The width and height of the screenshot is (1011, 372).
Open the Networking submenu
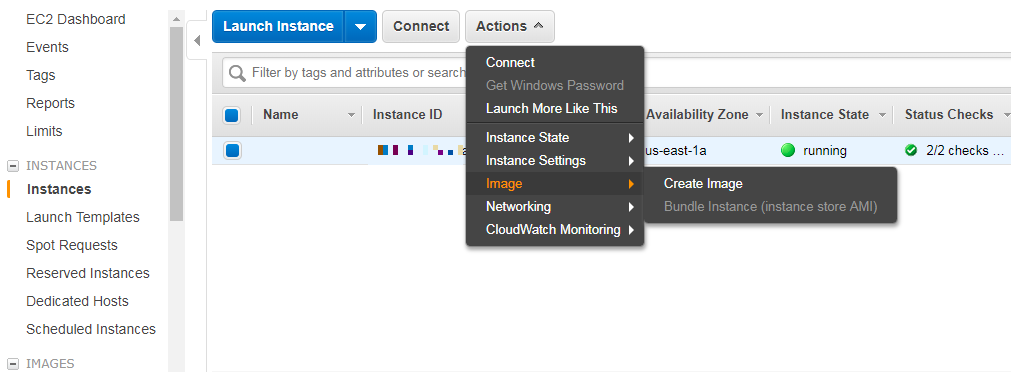coord(555,206)
